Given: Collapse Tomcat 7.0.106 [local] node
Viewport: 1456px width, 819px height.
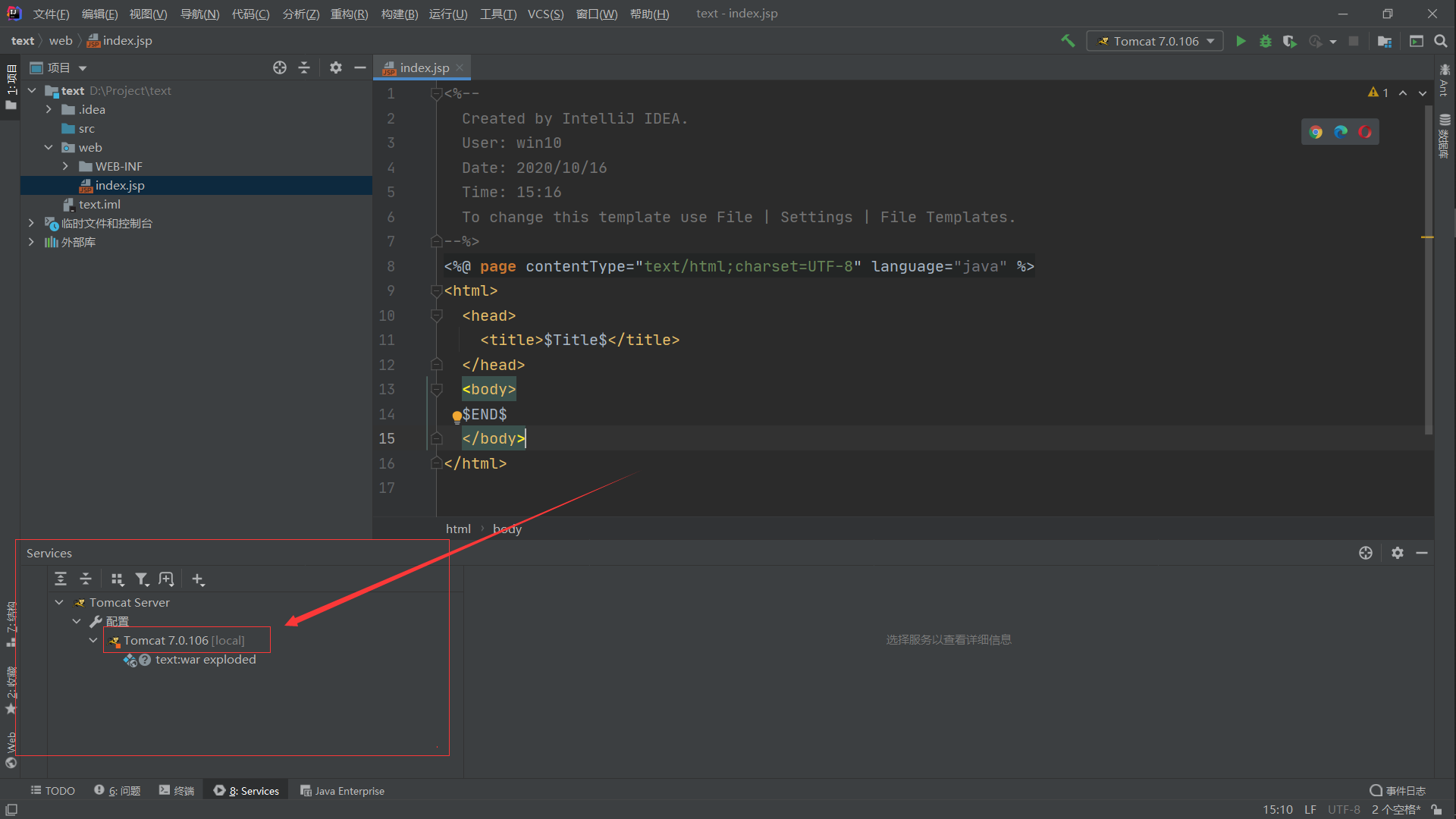Looking at the screenshot, I should click(x=93, y=640).
